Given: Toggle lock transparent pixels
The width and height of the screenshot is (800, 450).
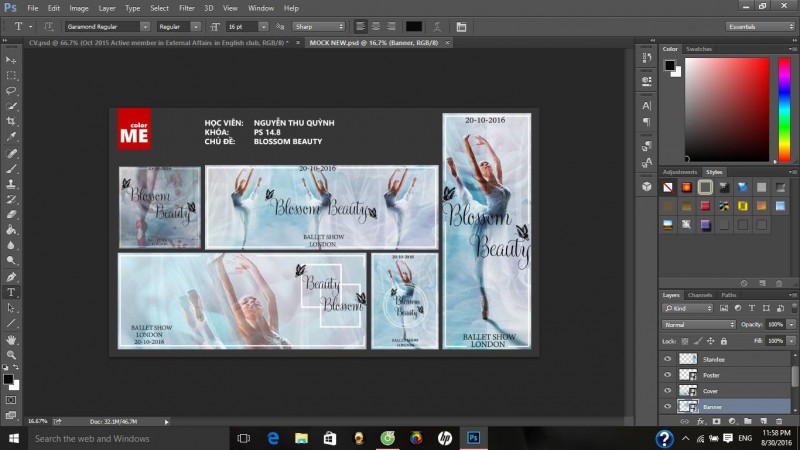Looking at the screenshot, I should point(685,341).
